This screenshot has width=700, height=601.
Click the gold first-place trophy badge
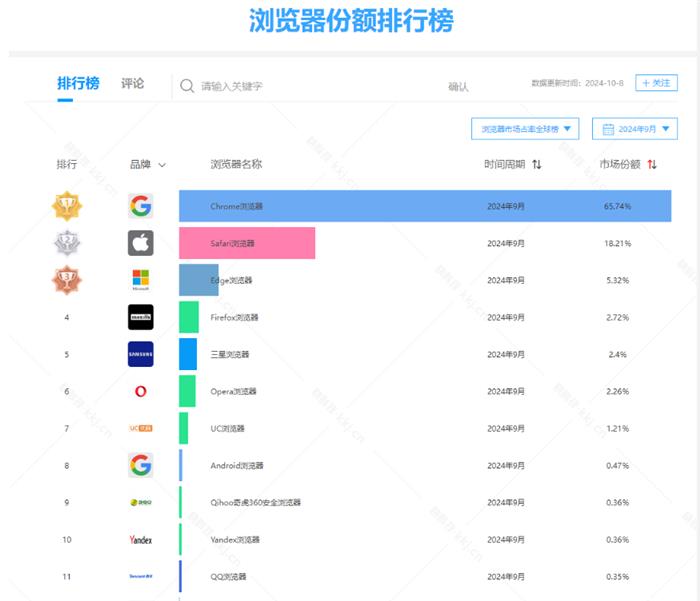pos(67,206)
